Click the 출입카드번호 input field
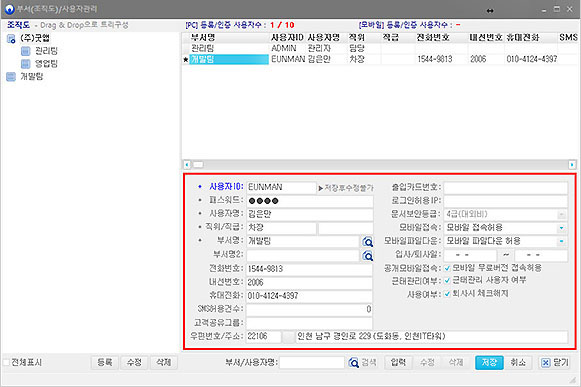 pos(506,187)
